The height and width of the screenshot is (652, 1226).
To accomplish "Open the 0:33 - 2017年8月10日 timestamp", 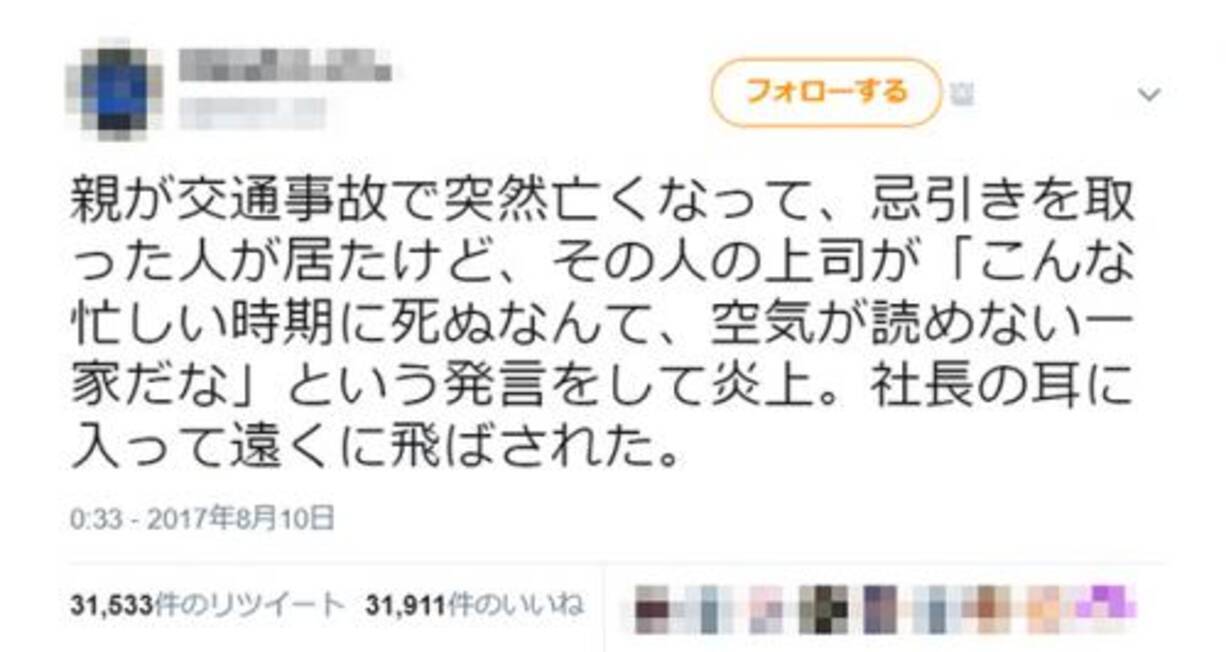I will tap(201, 519).
